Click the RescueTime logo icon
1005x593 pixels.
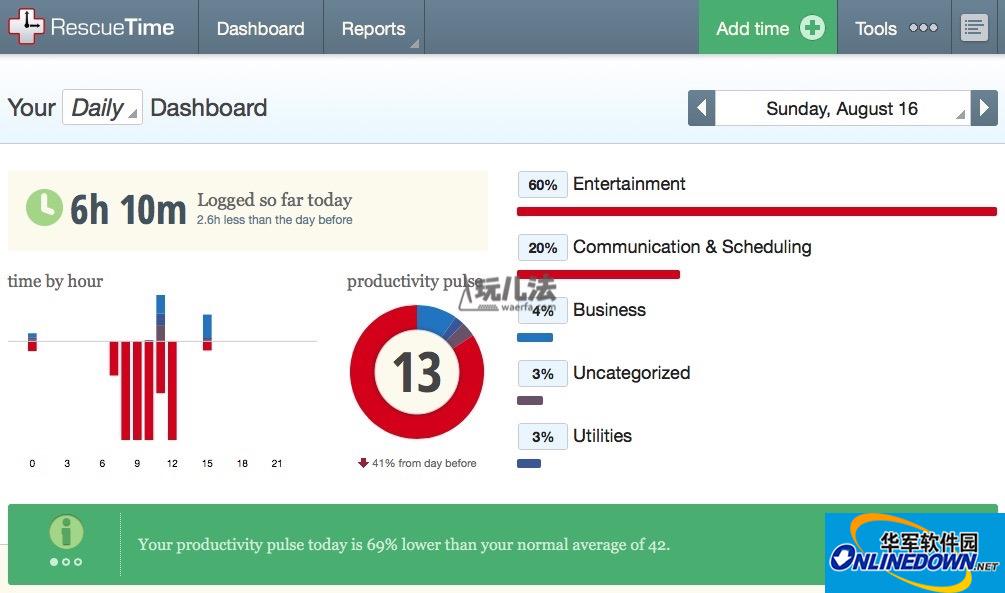pyautogui.click(x=25, y=26)
